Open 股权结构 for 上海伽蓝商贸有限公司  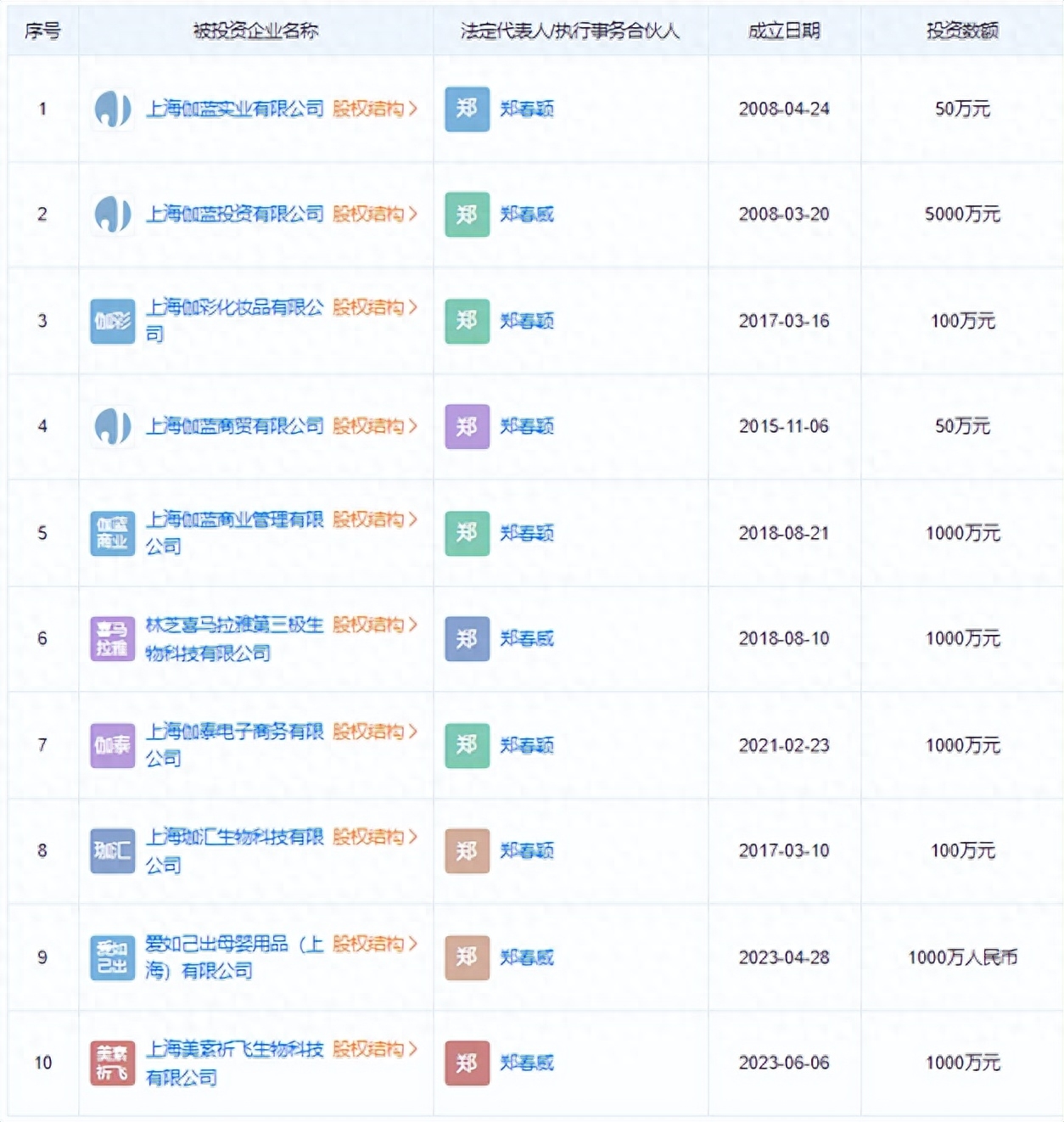coord(374,426)
